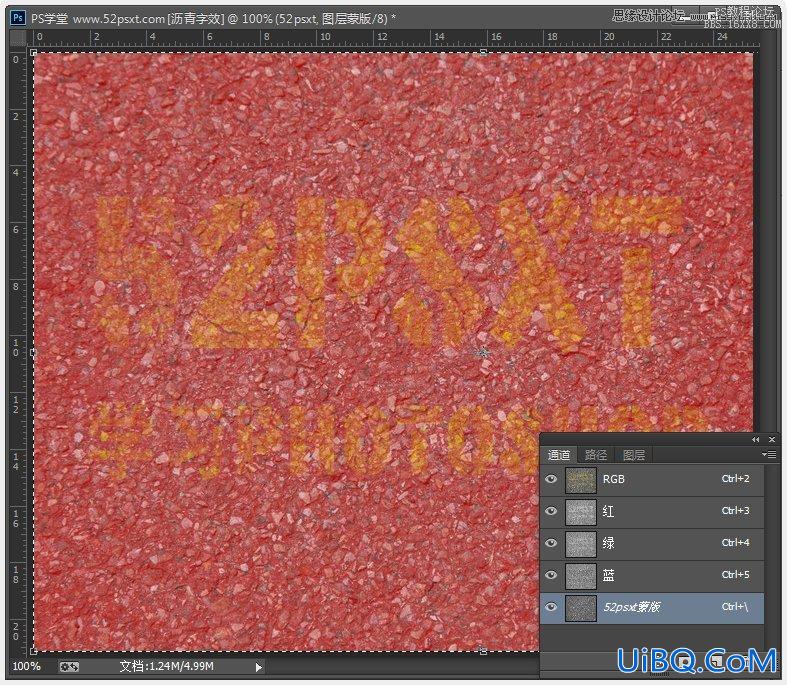The image size is (787, 685).
Task: Click the transform center reference point crosshair
Action: 483,353
